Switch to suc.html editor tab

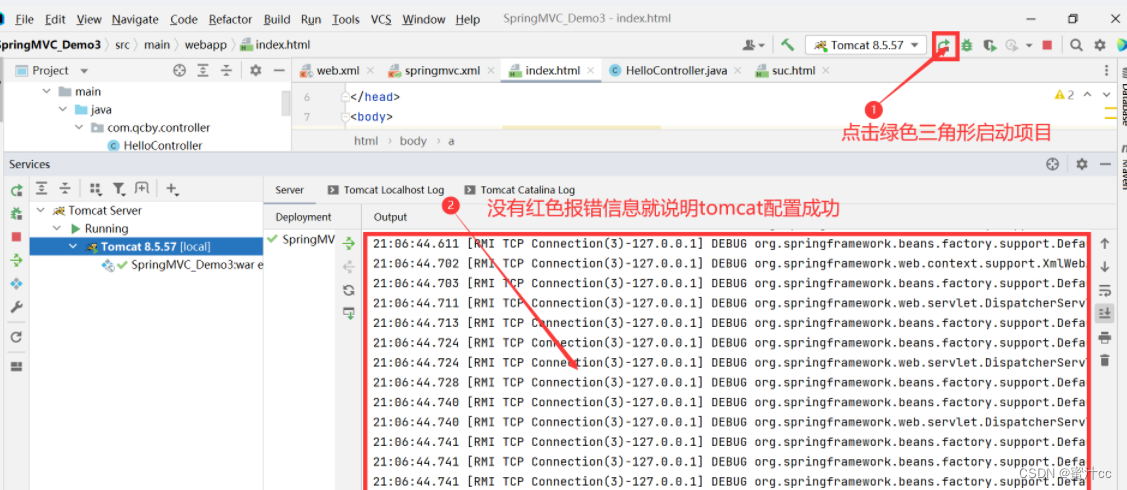tap(793, 70)
